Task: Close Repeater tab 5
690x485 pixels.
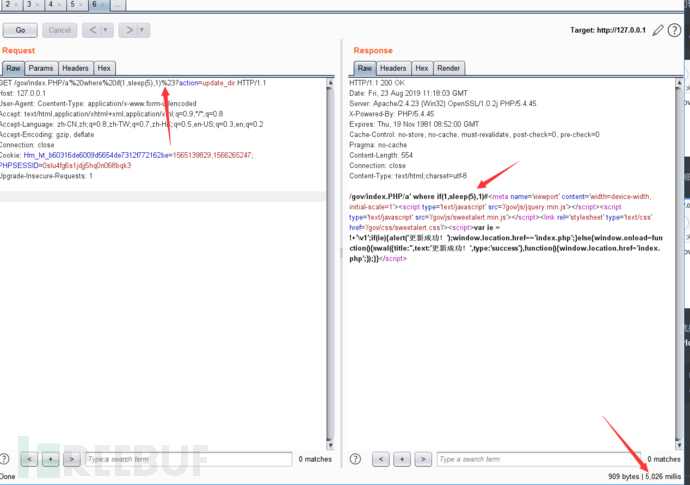Action: 81,4
